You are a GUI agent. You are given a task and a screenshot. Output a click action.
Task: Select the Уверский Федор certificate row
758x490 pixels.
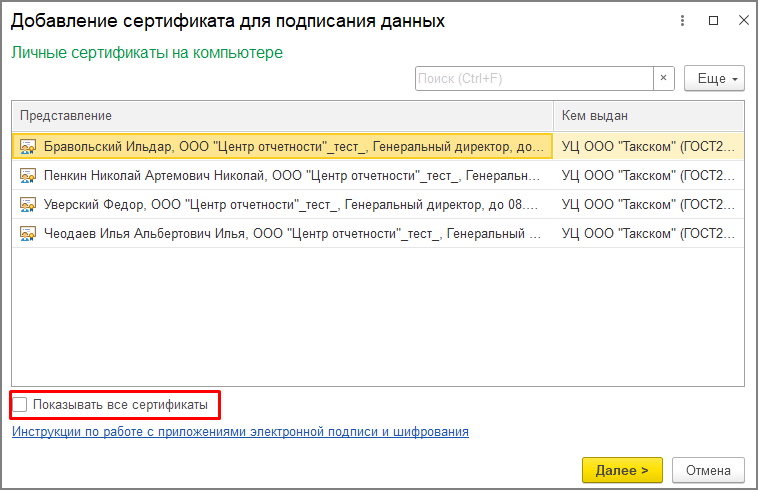378,204
